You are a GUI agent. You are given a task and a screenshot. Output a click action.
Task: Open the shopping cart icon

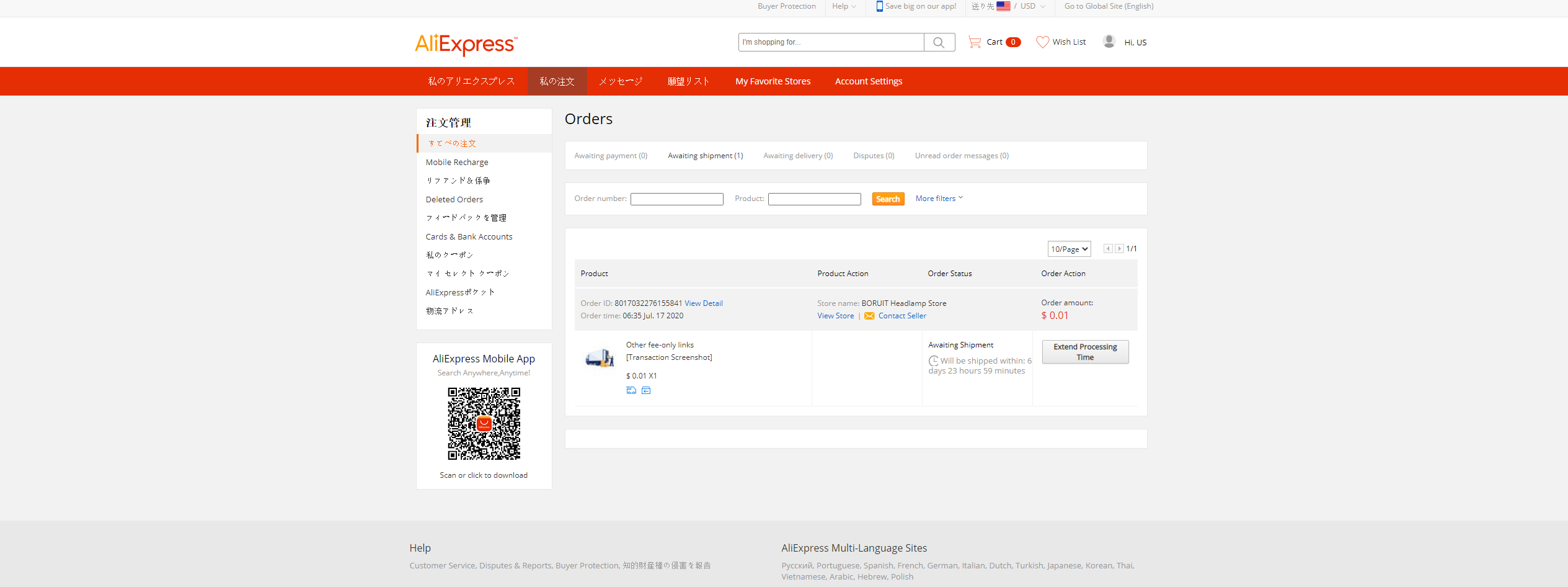click(x=975, y=42)
